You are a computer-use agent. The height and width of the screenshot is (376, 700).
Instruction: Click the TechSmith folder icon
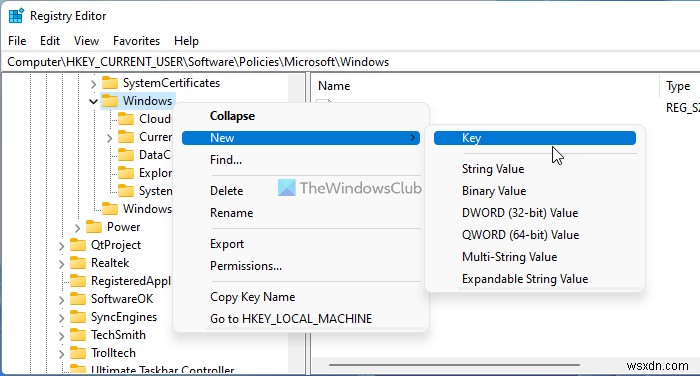(78, 335)
